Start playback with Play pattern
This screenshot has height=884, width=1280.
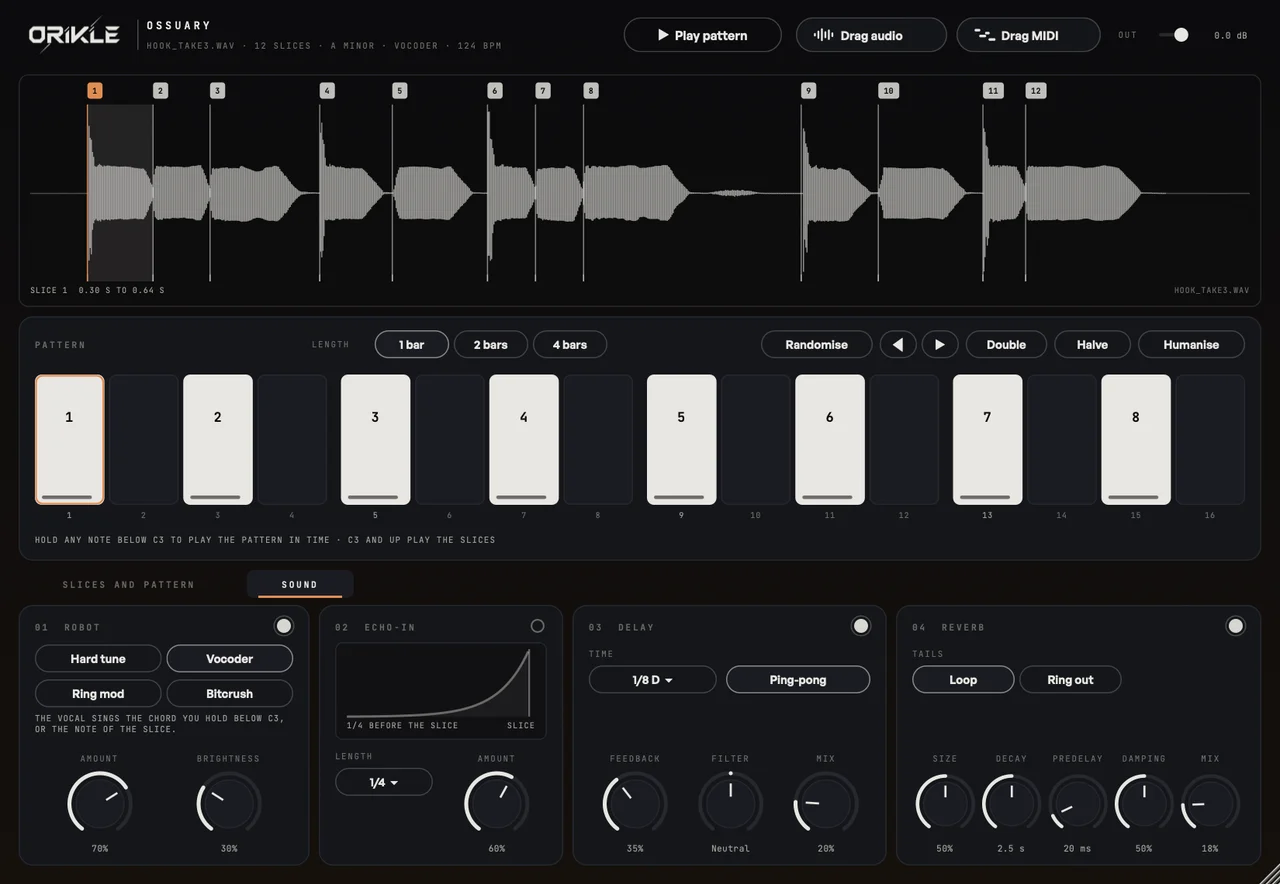tap(703, 35)
